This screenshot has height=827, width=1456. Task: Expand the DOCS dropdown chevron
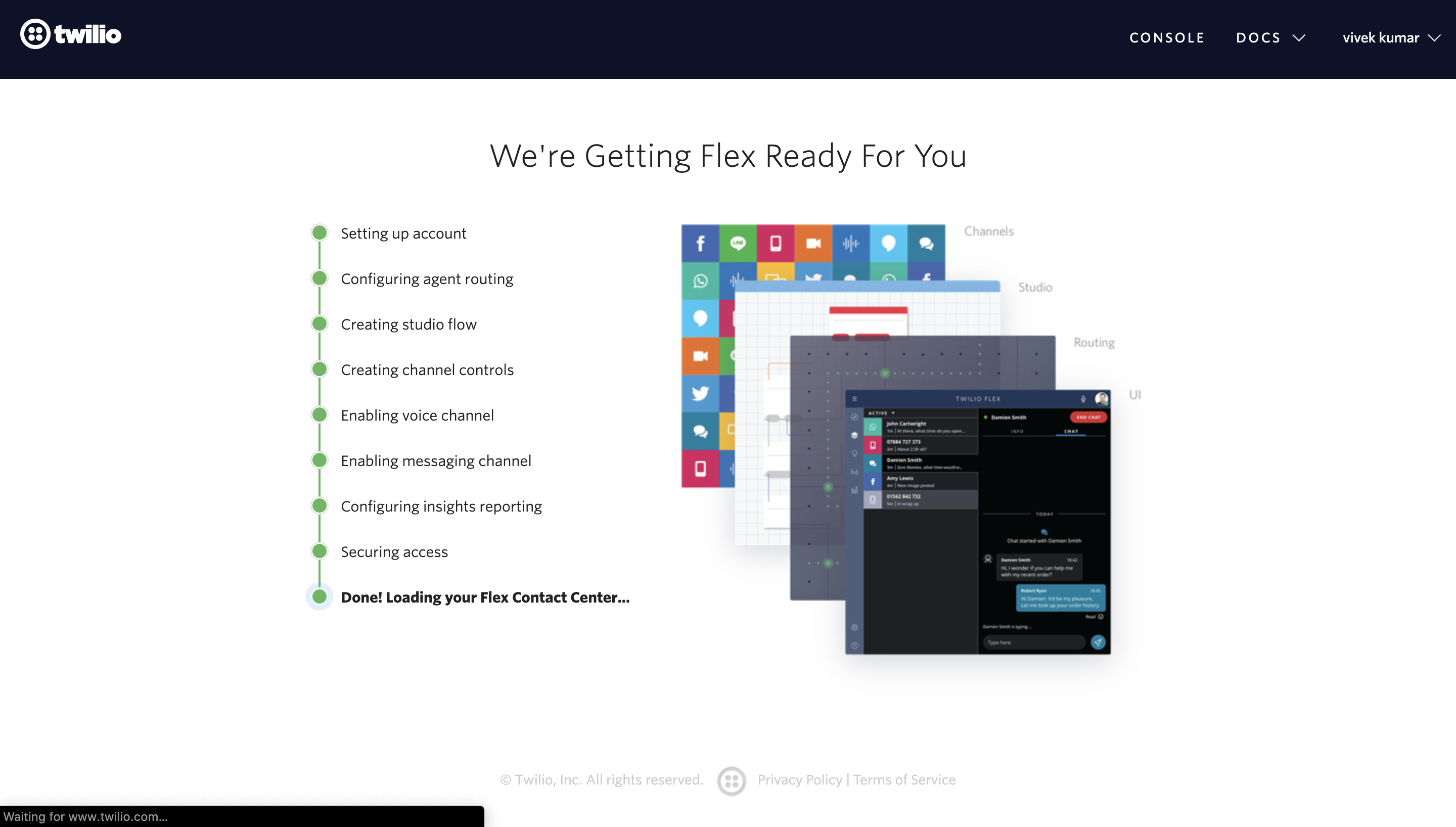click(x=1299, y=38)
